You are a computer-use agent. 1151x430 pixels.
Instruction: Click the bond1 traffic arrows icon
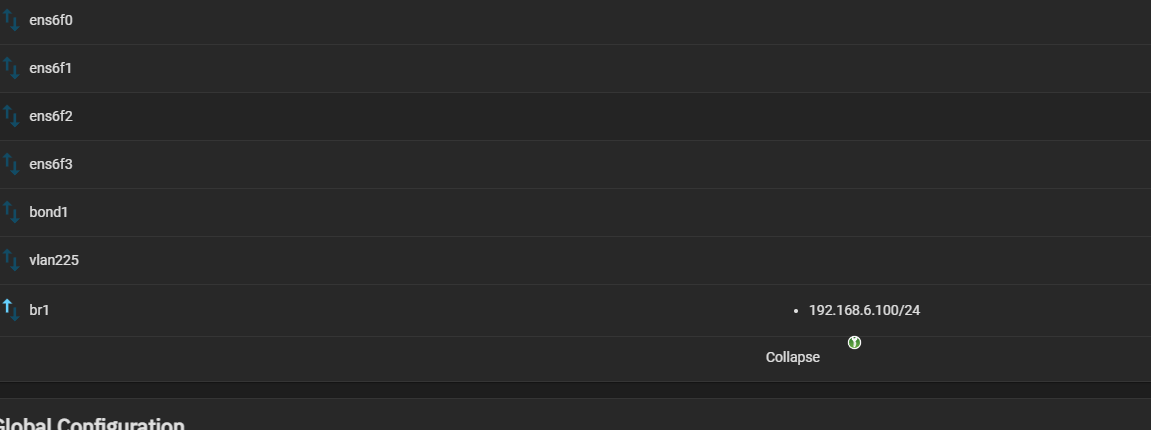[x=11, y=212]
